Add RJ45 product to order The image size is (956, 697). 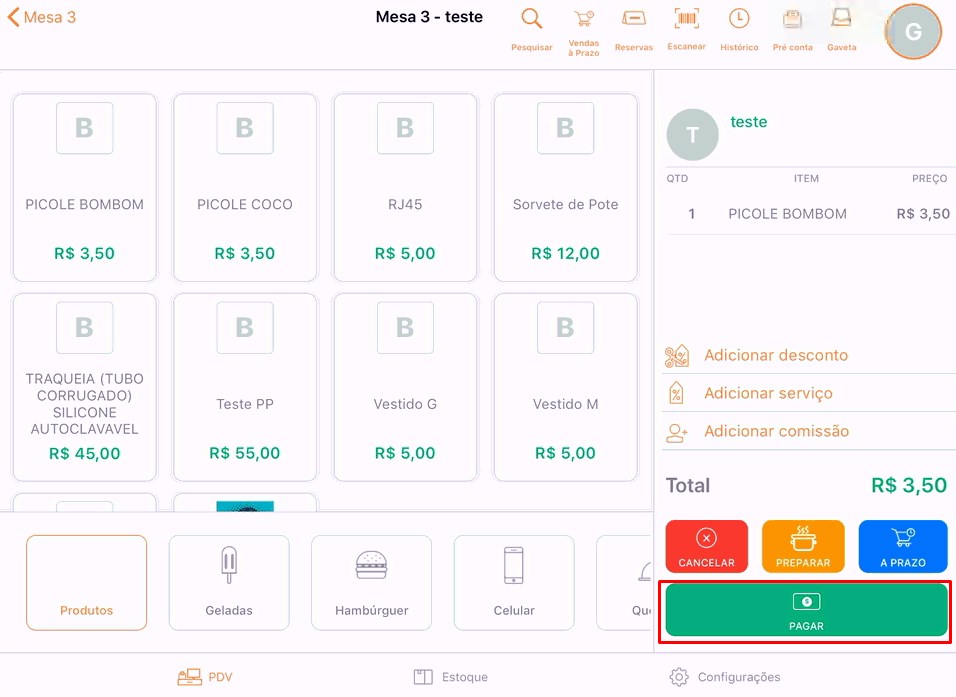(x=405, y=187)
